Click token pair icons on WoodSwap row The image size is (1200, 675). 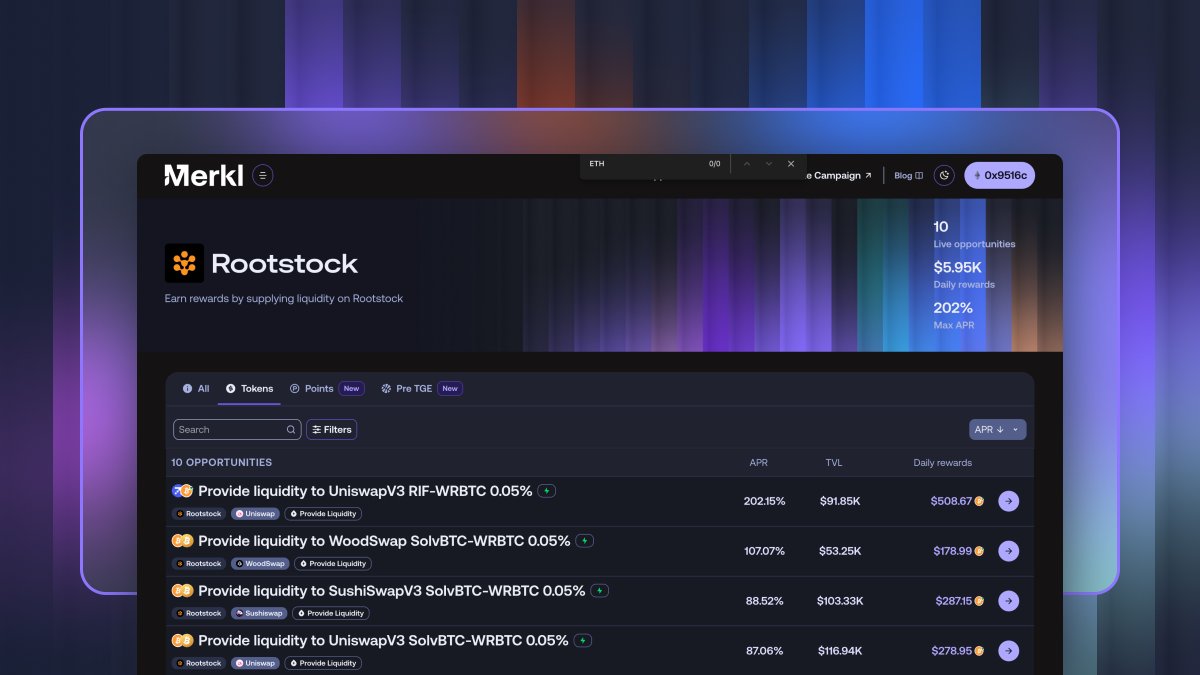tap(182, 541)
